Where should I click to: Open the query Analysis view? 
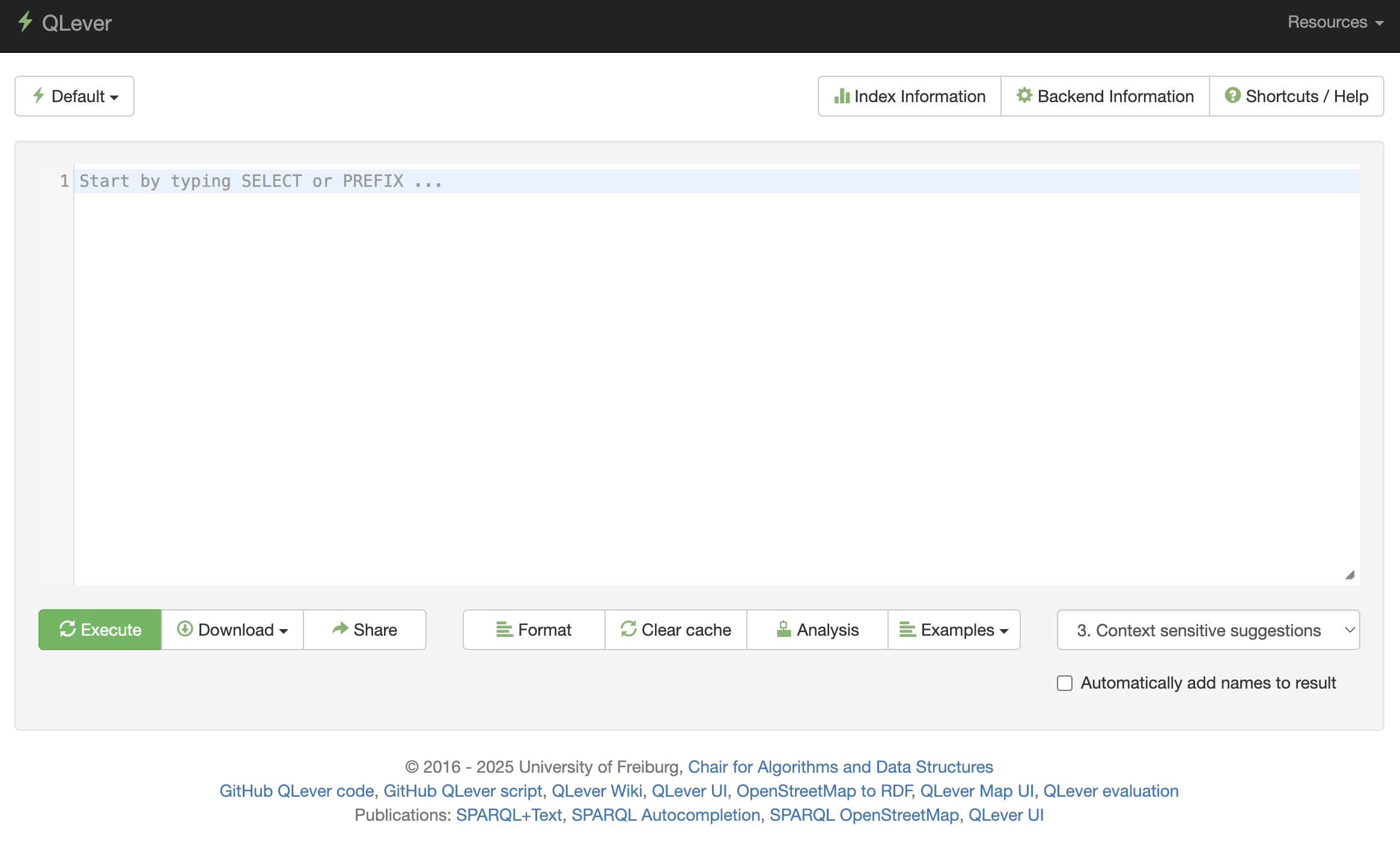click(x=818, y=630)
